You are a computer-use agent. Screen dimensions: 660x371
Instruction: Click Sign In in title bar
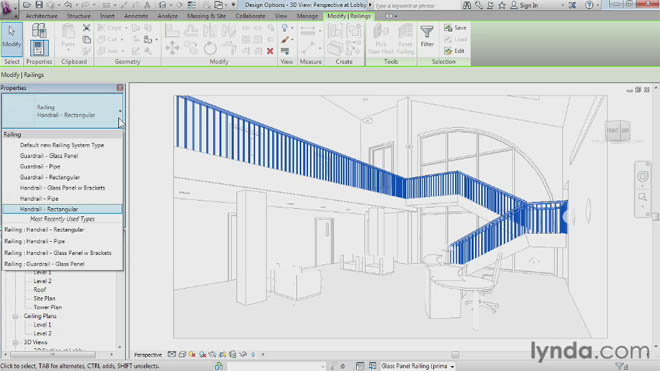pos(524,5)
